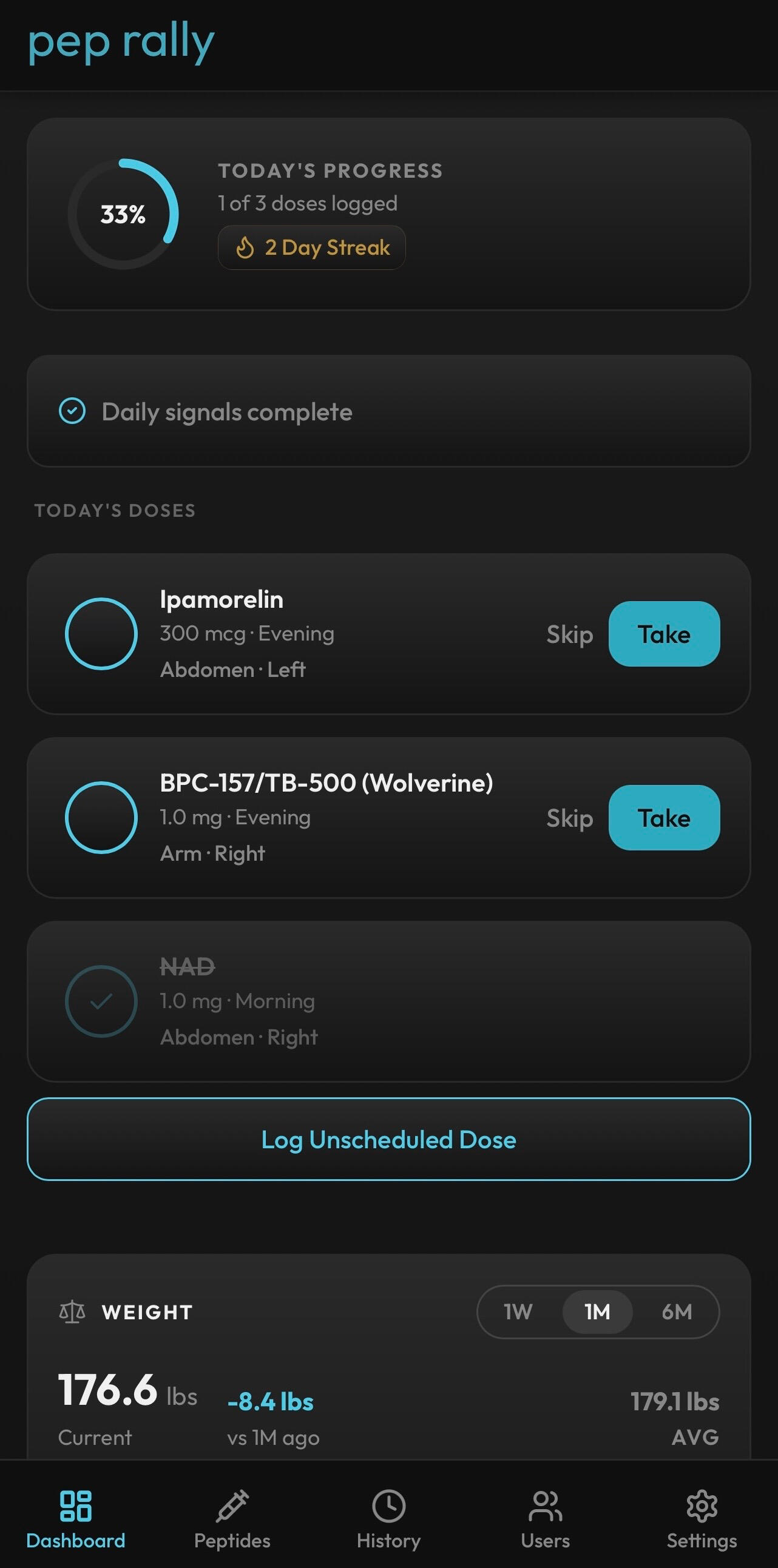Tap the Peptides syringe icon
The width and height of the screenshot is (778, 1568).
232,1506
